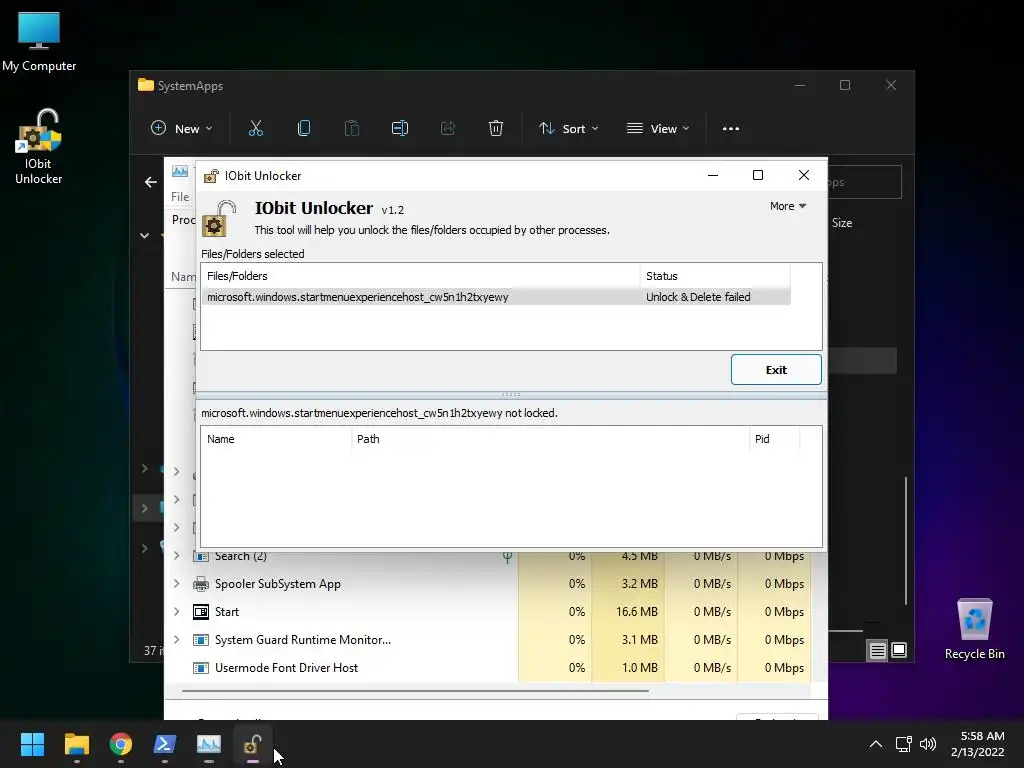Switch to the details view icon in Explorer
This screenshot has width=1024, height=768.
click(877, 650)
